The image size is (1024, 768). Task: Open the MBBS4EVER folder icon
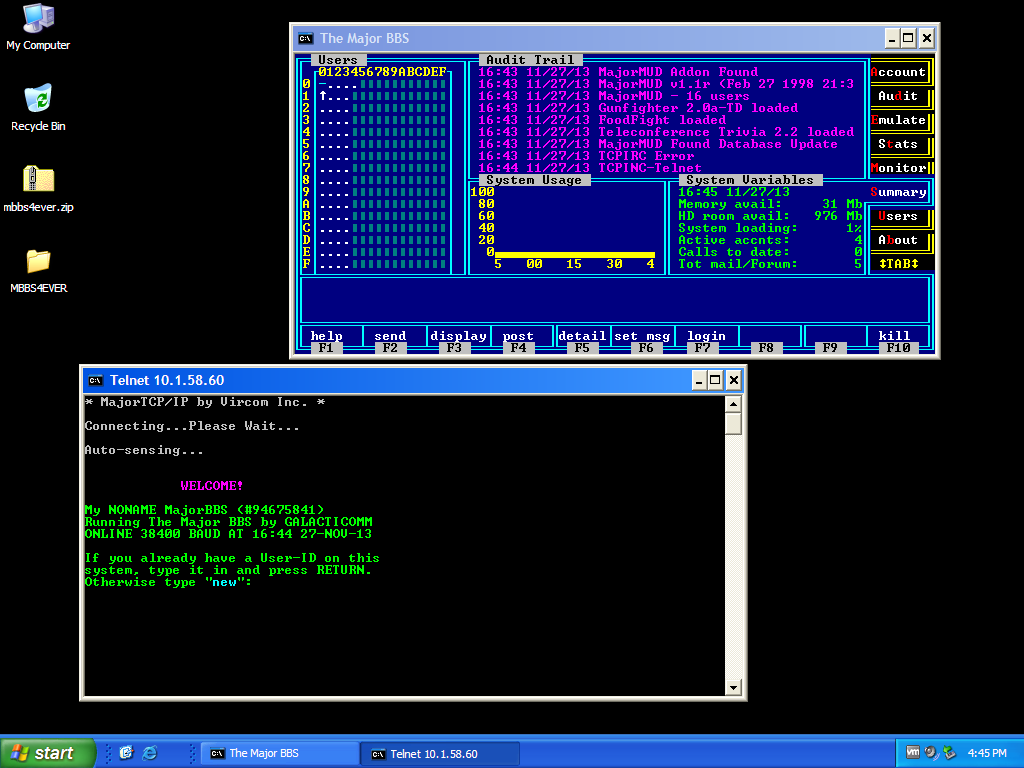pyautogui.click(x=38, y=261)
